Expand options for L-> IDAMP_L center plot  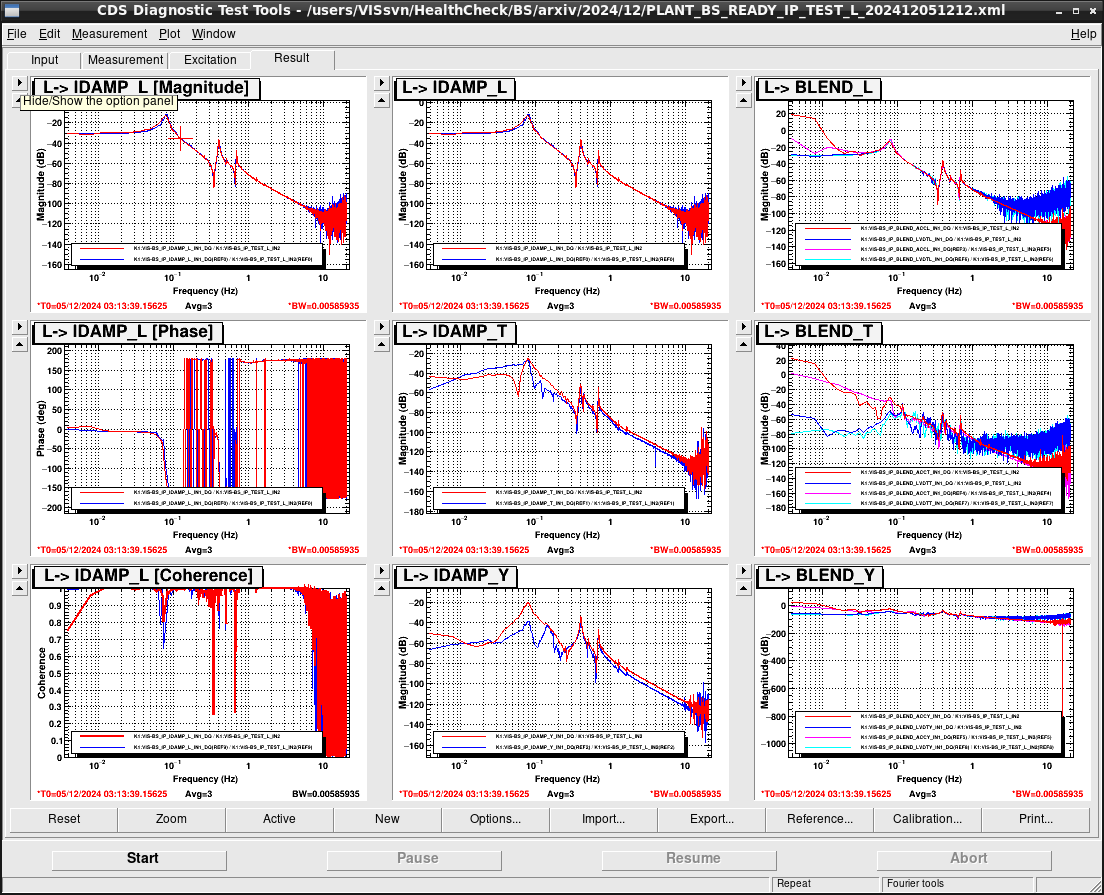382,83
